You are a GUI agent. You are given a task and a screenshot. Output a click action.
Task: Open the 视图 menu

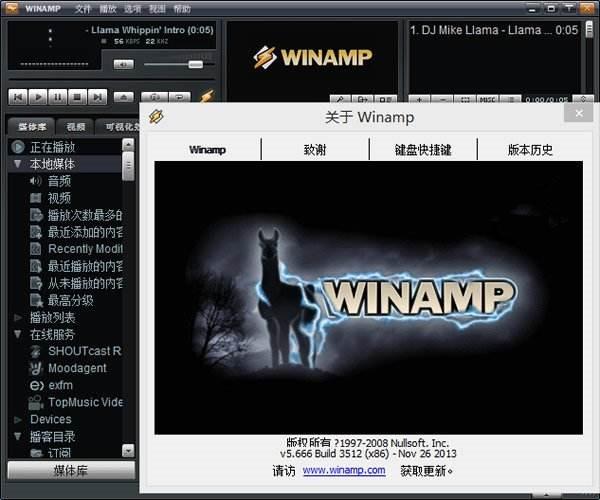click(x=157, y=8)
